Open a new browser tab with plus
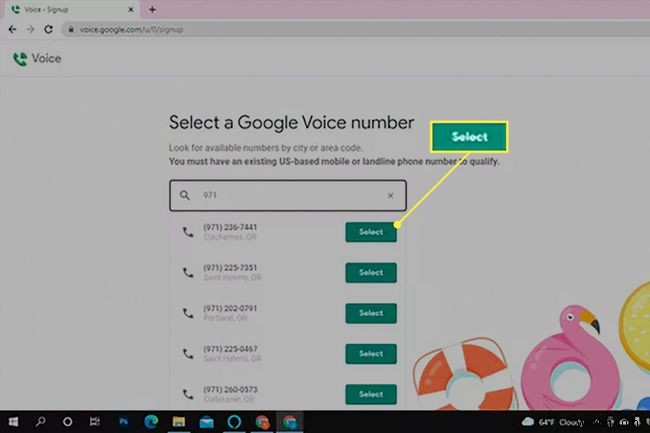The image size is (650, 433). pyautogui.click(x=152, y=9)
